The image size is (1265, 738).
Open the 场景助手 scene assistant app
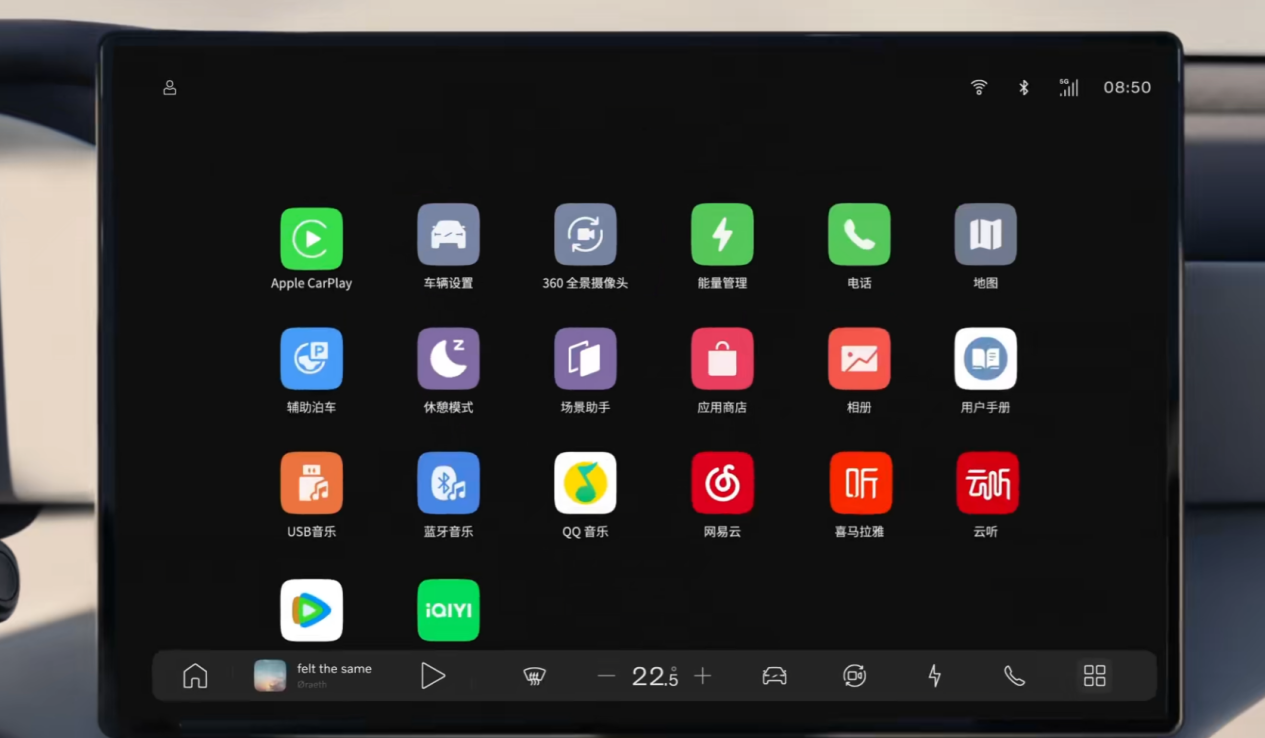pos(585,358)
